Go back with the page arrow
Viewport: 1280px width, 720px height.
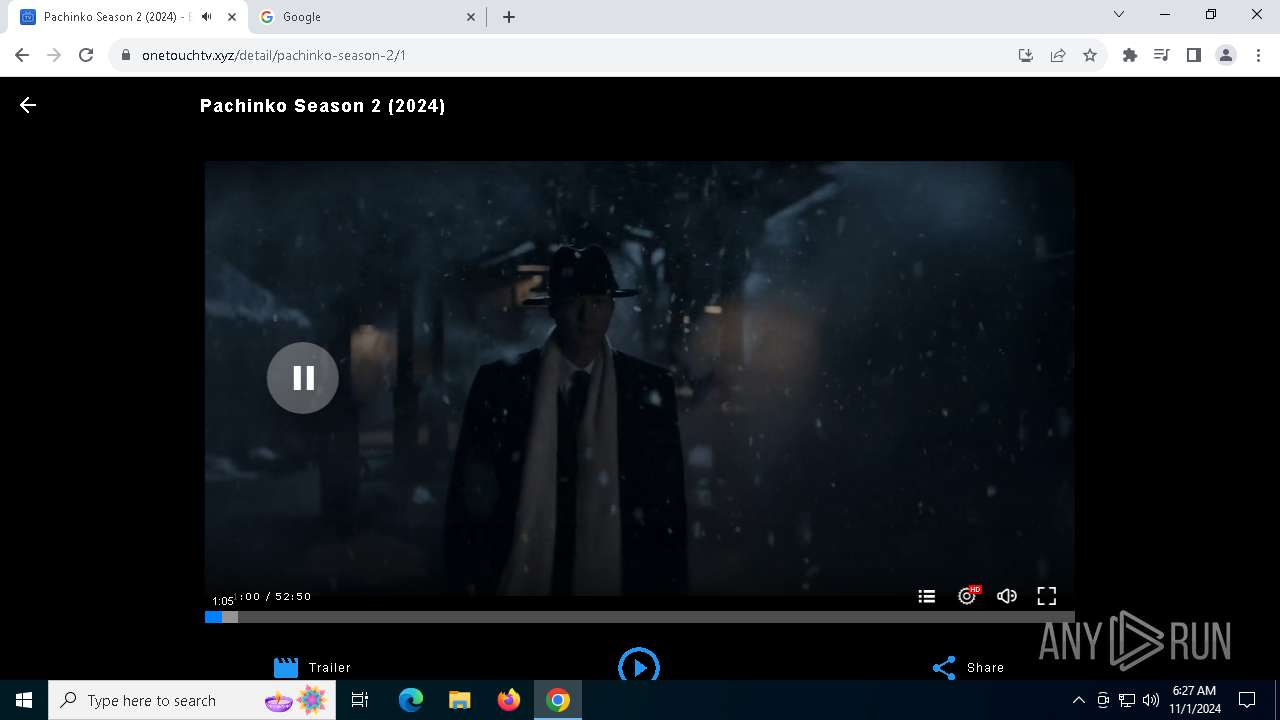coord(28,105)
